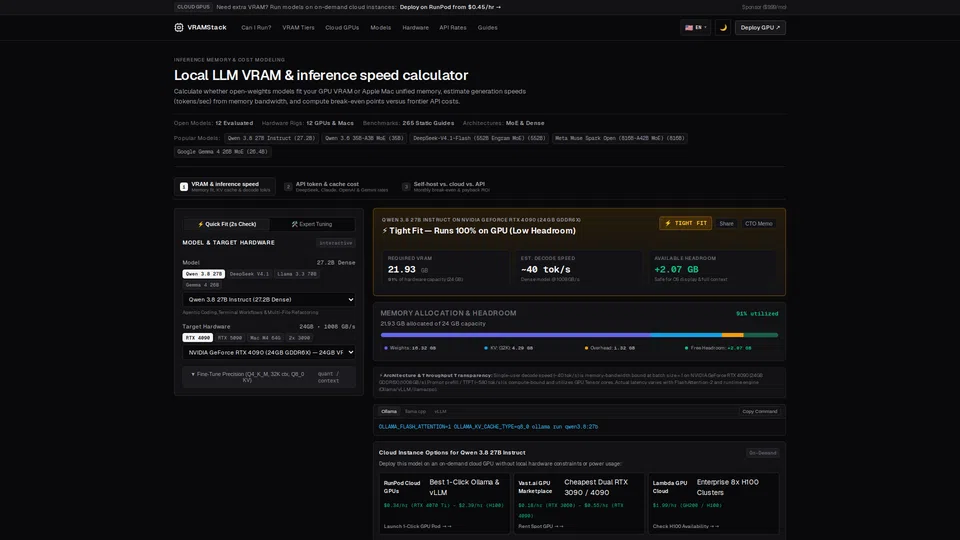Image resolution: width=960 pixels, height=540 pixels.
Task: Open the CTO Memo
Action: (x=759, y=223)
